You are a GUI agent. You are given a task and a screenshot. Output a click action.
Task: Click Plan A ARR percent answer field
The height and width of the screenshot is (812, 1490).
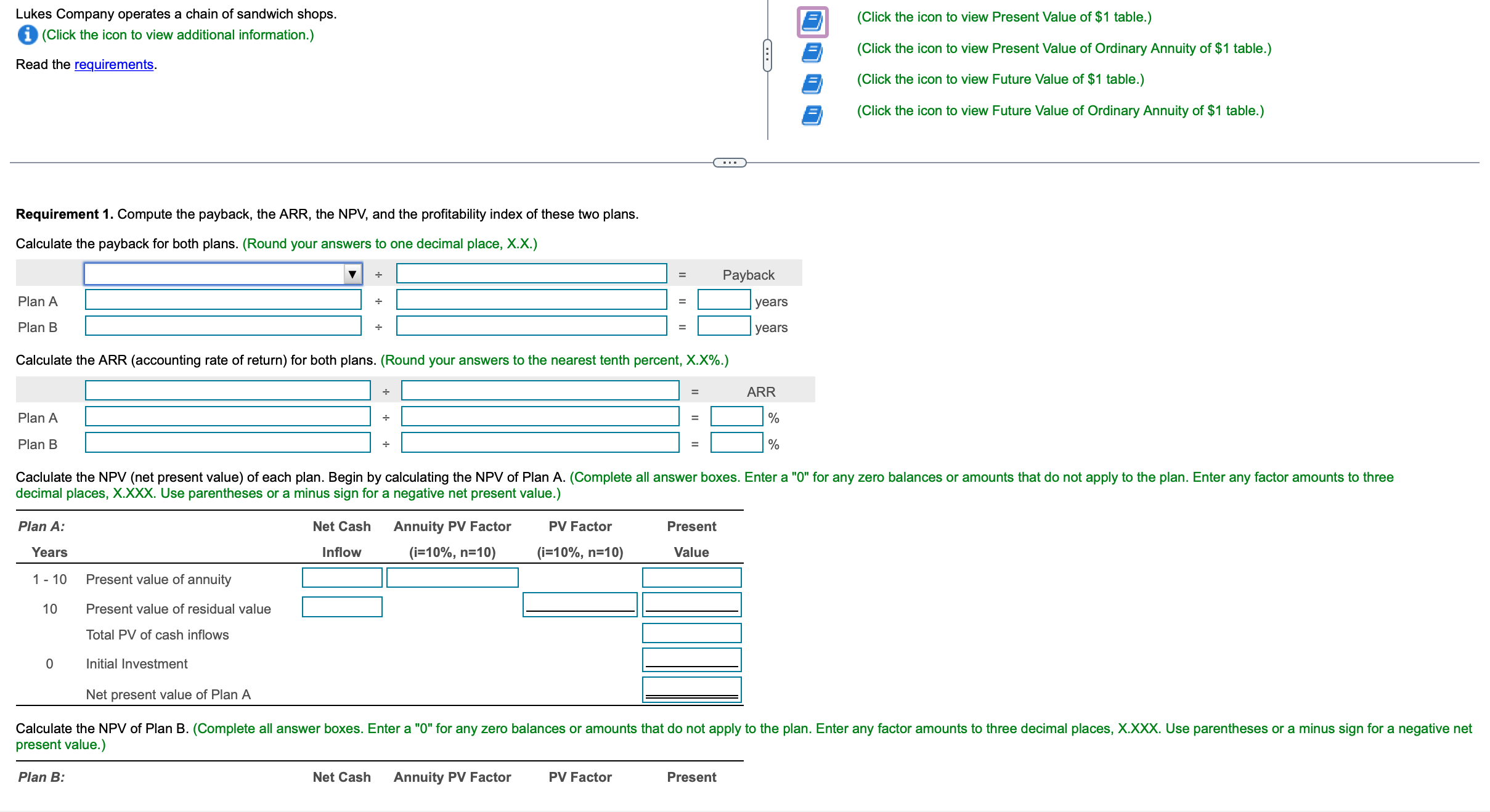pos(736,417)
